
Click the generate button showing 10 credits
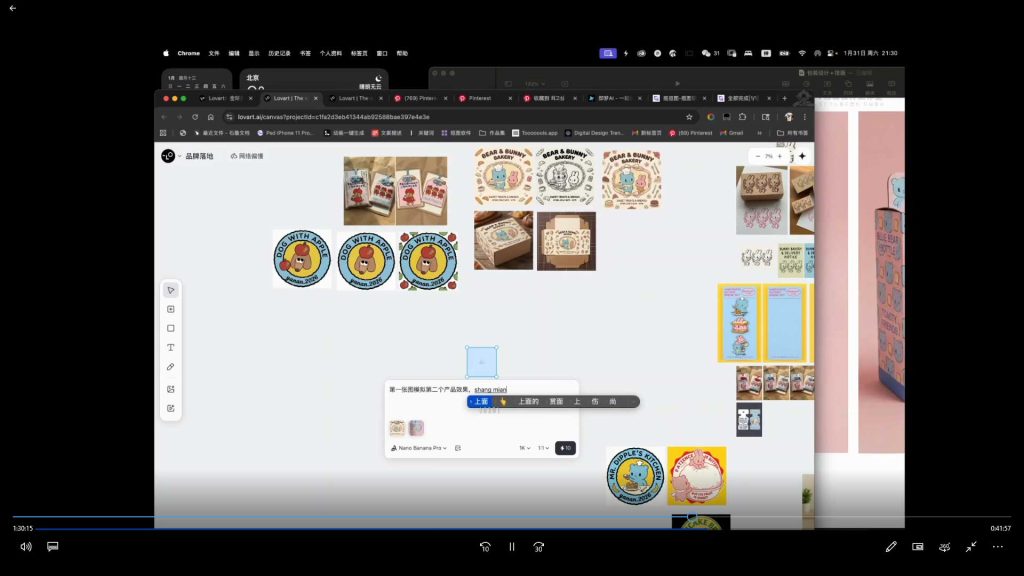(x=566, y=448)
